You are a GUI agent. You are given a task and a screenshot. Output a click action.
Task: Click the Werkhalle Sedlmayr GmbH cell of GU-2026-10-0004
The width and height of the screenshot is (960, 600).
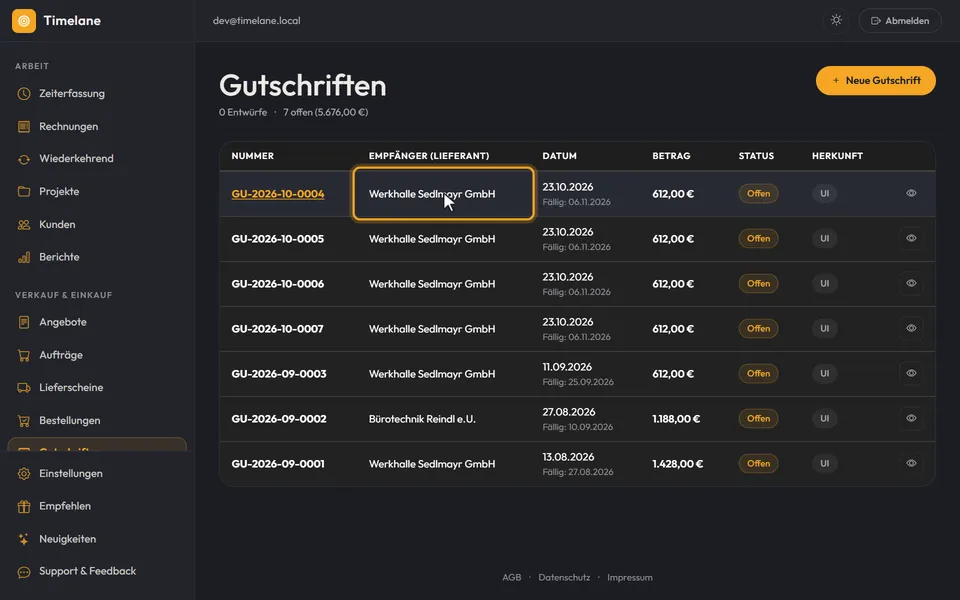(443, 193)
